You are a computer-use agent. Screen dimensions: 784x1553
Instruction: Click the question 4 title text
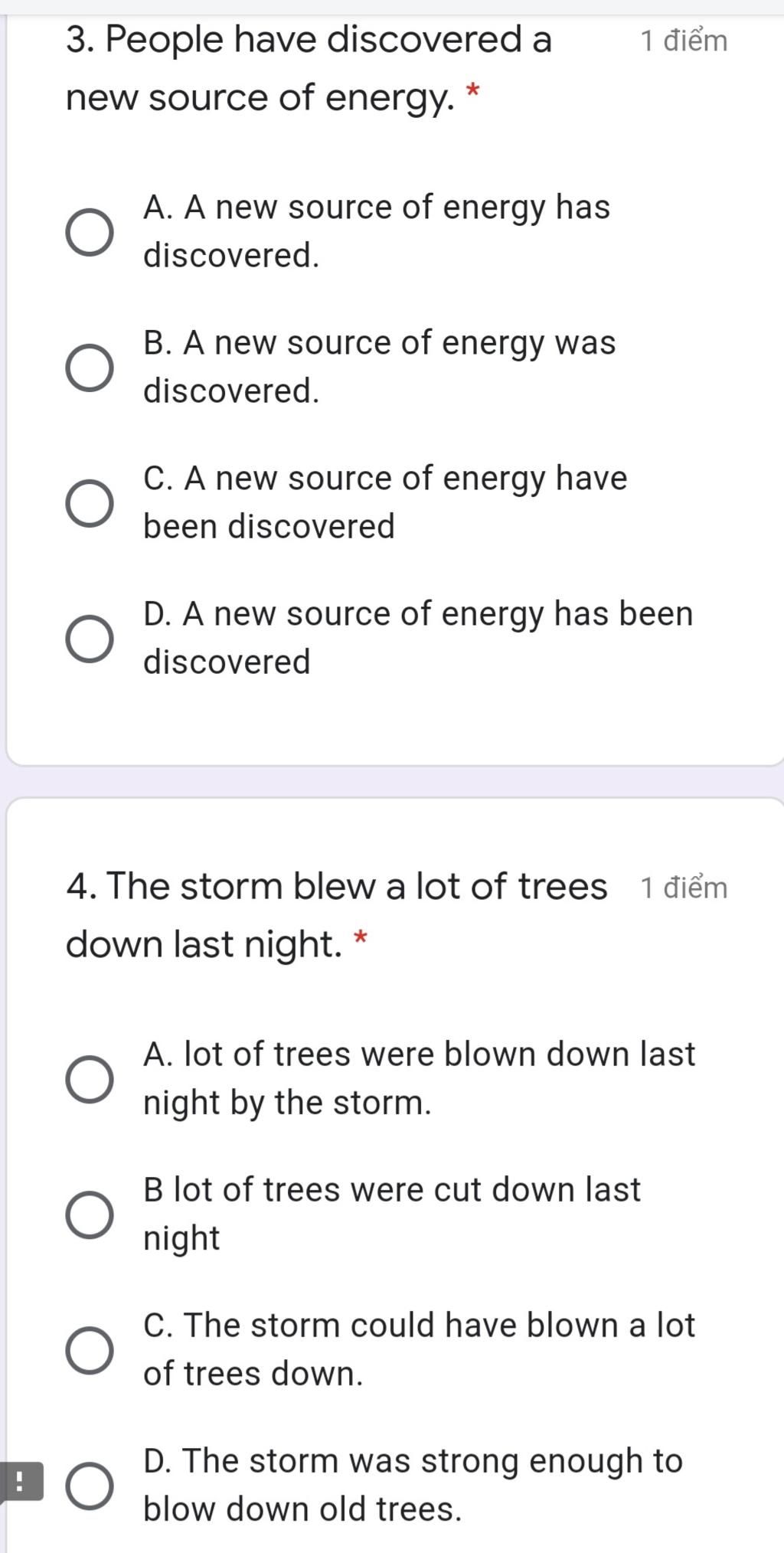point(336,915)
